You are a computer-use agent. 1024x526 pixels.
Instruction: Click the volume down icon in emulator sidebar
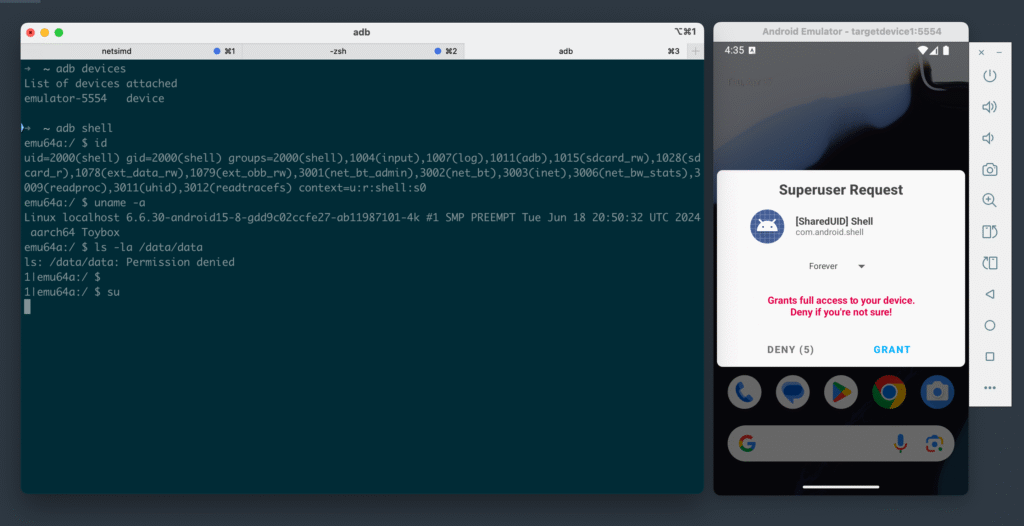(x=989, y=138)
